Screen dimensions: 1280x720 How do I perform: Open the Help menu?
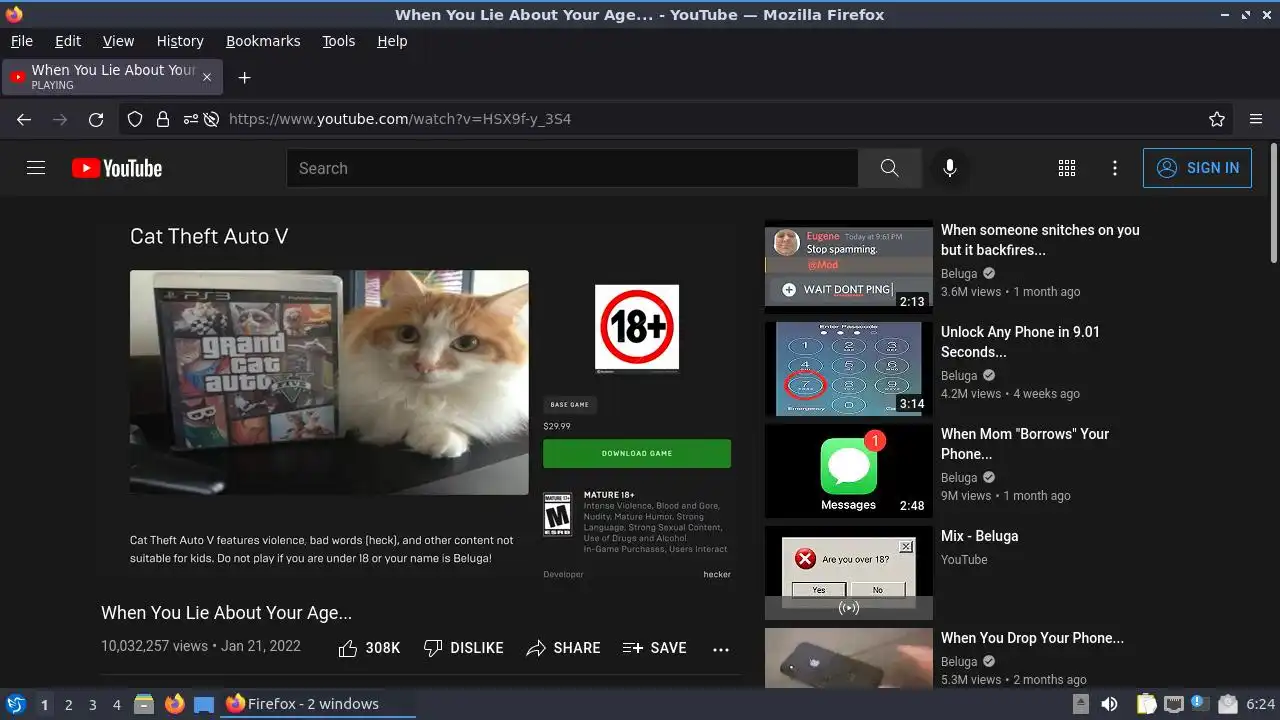(x=392, y=41)
